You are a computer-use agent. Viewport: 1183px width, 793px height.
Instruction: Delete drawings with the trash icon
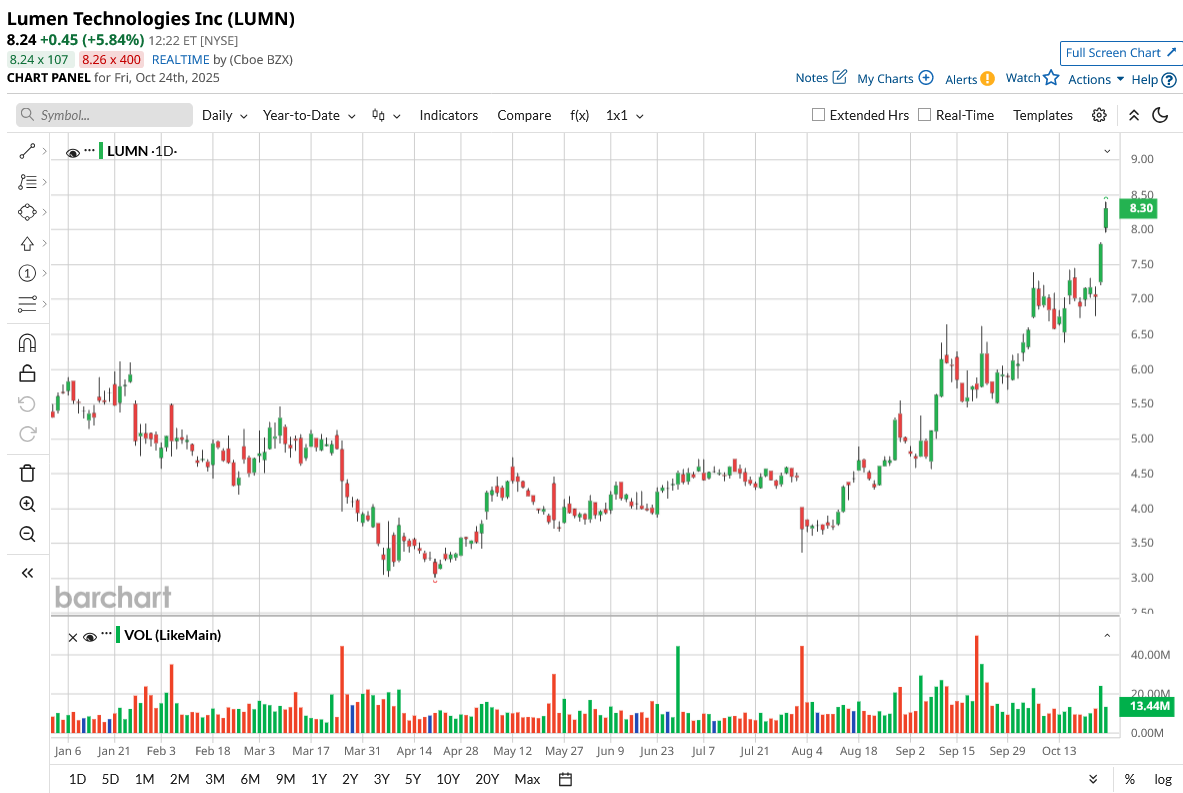[27, 473]
